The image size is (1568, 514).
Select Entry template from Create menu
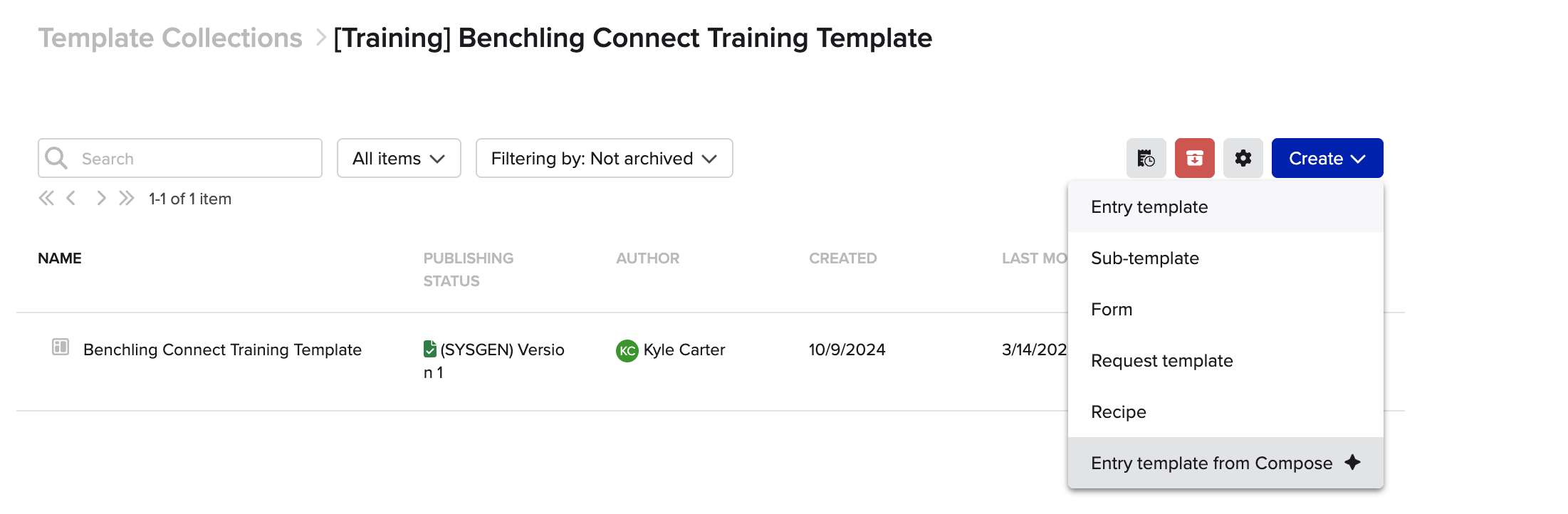click(x=1149, y=207)
